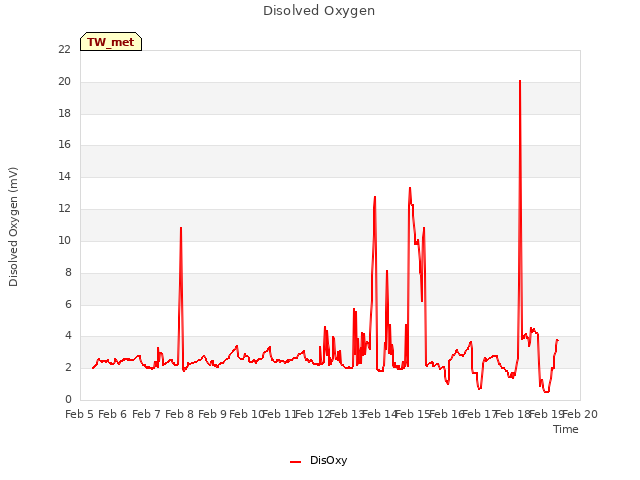Click the Feb 10 date tick label
The width and height of the screenshot is (640, 480).
(x=246, y=414)
